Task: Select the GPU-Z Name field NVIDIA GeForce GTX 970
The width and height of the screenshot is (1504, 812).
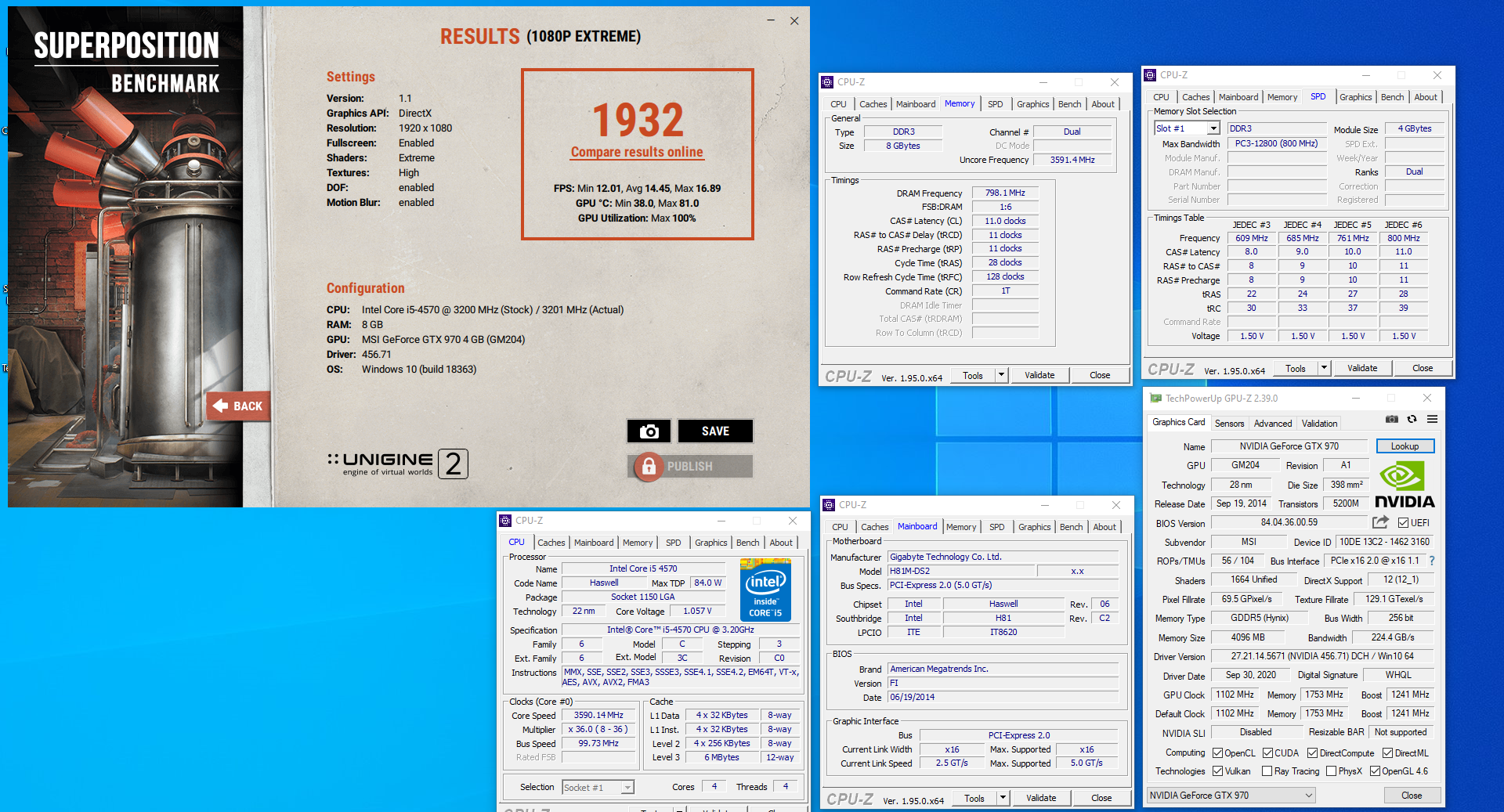Action: coord(1289,446)
